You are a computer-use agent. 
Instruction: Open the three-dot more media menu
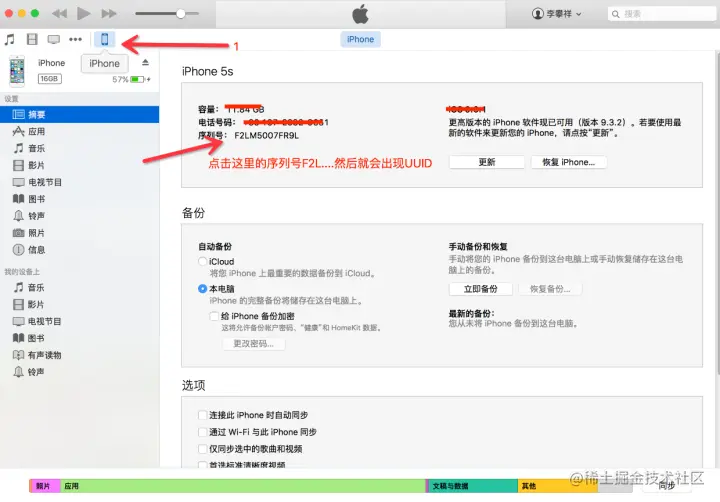point(75,39)
